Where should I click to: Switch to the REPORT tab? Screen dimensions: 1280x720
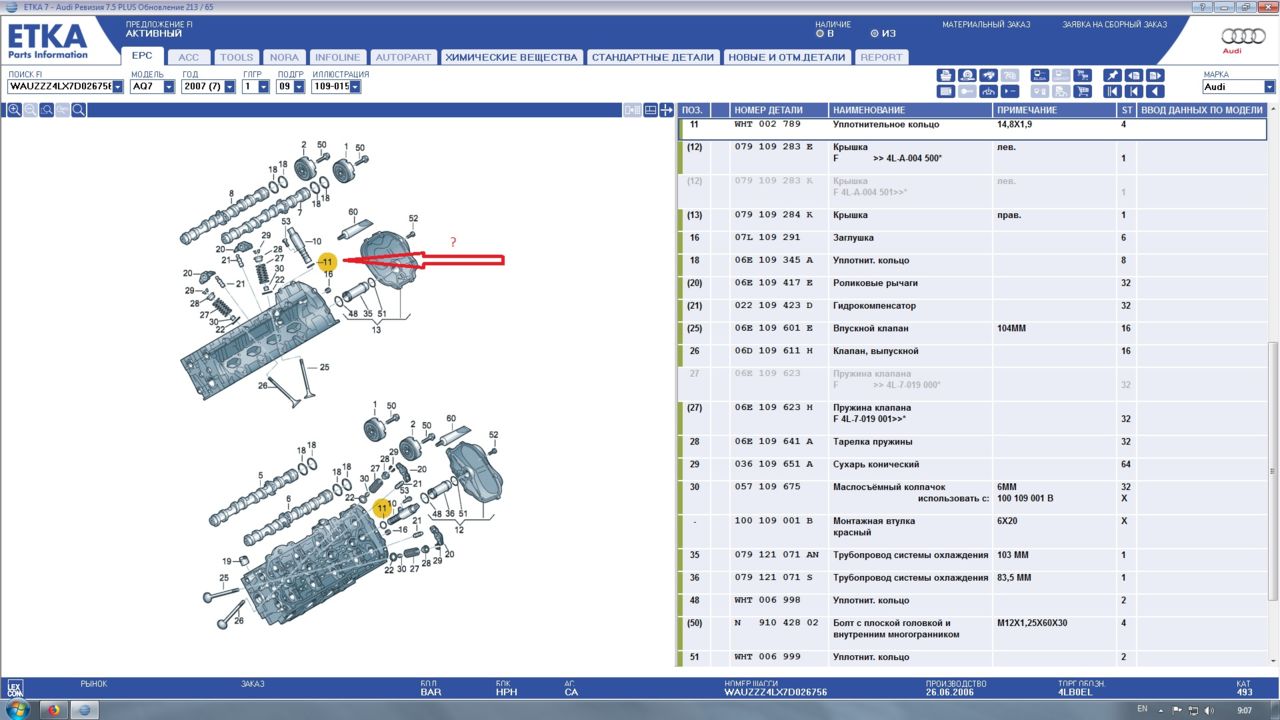tap(881, 57)
